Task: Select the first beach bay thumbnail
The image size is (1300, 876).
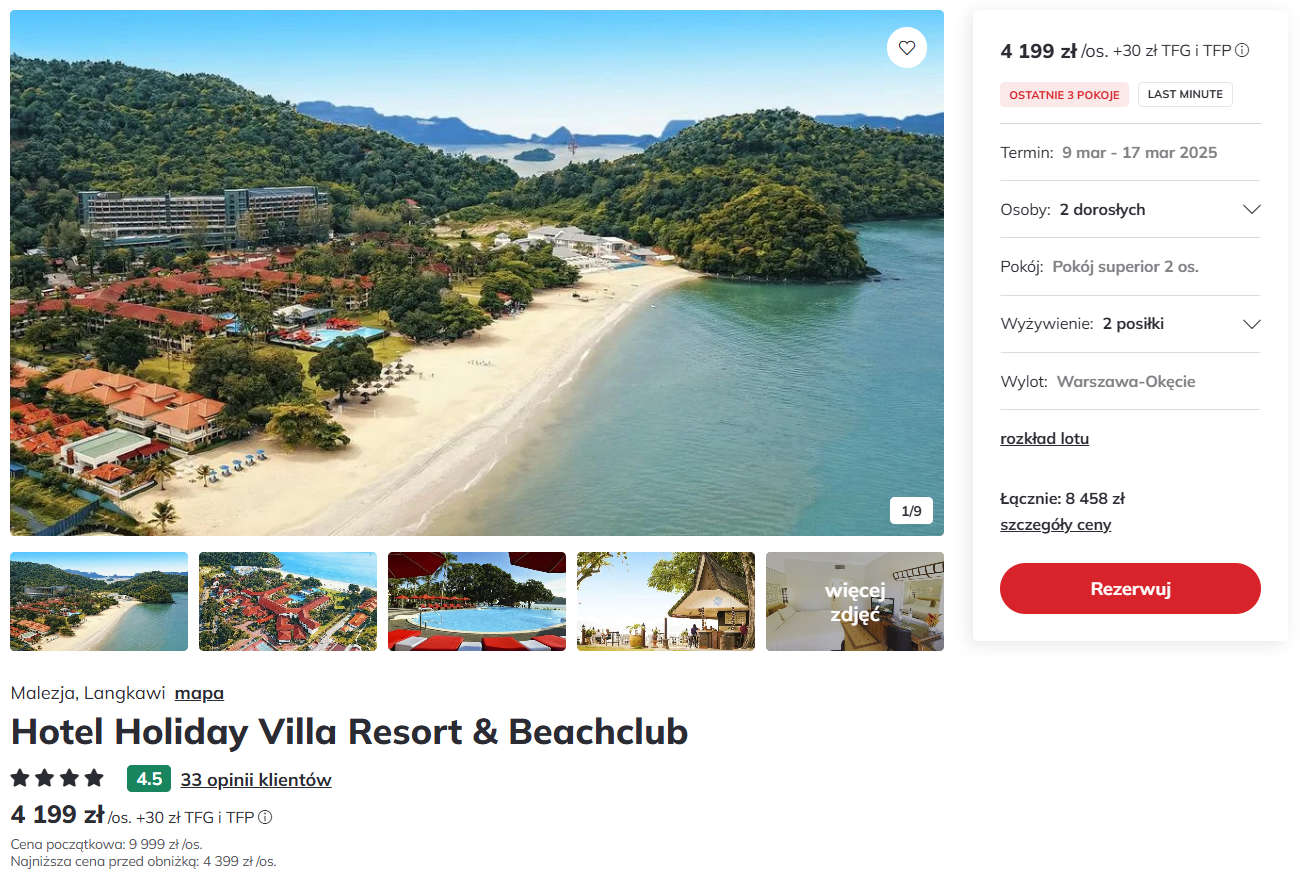Action: (99, 601)
